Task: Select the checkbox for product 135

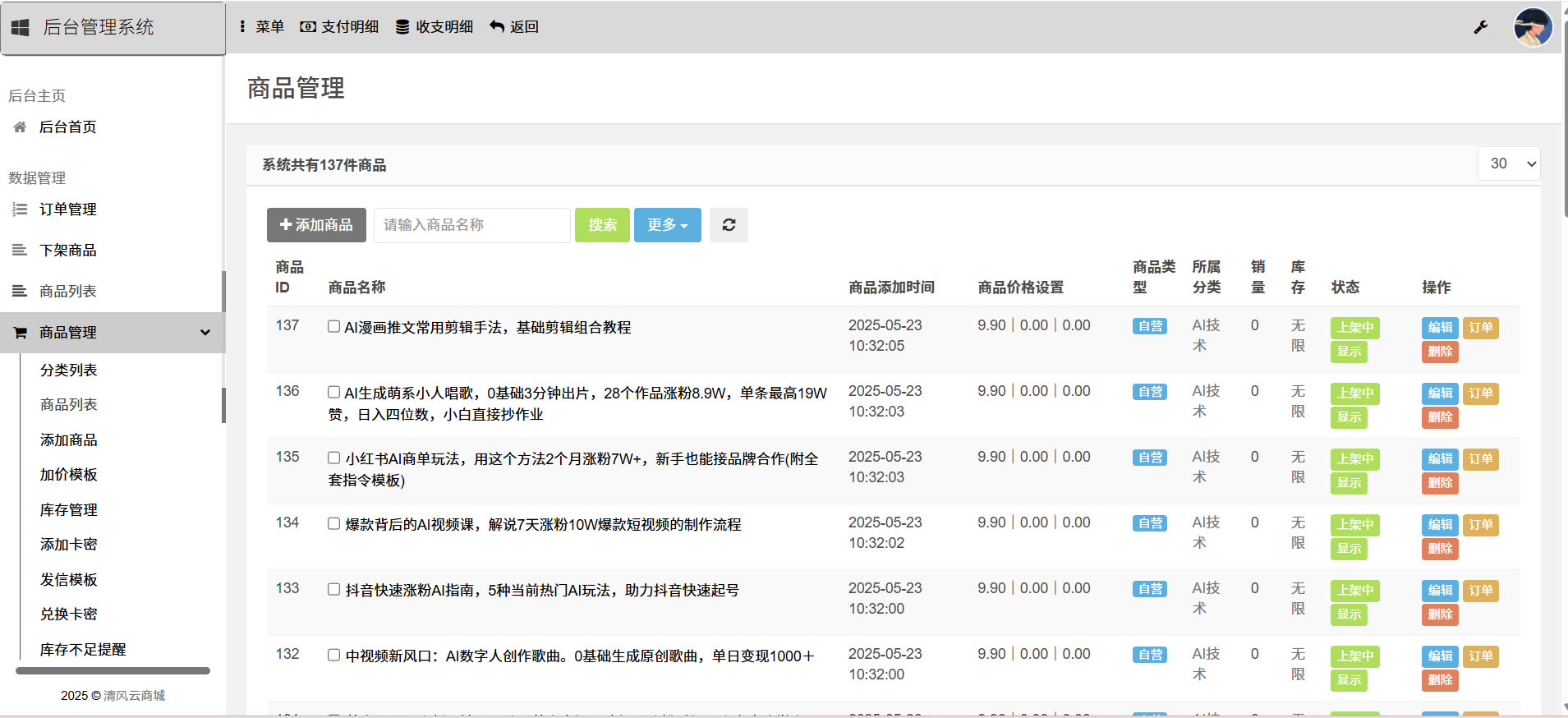Action: [x=334, y=458]
